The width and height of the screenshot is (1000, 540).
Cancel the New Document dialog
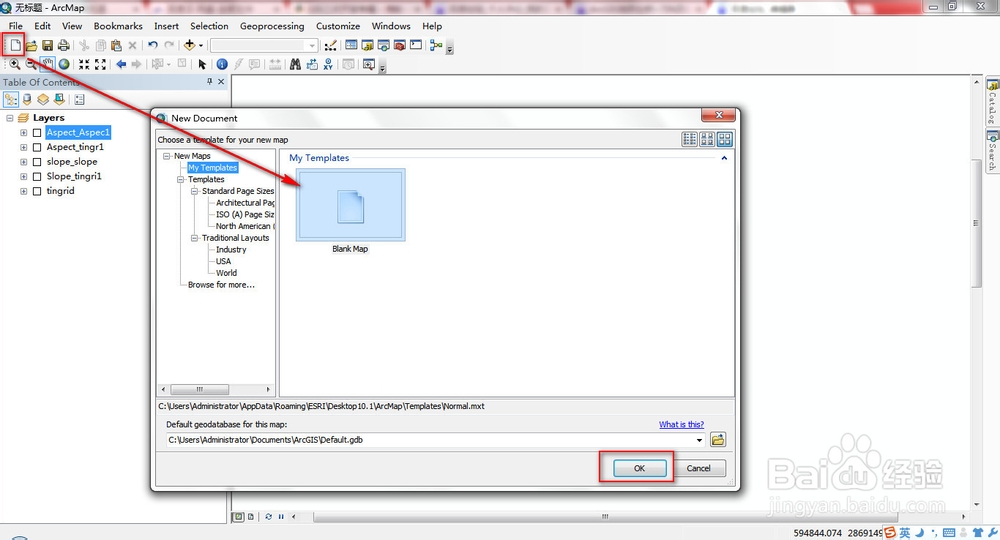pos(698,468)
